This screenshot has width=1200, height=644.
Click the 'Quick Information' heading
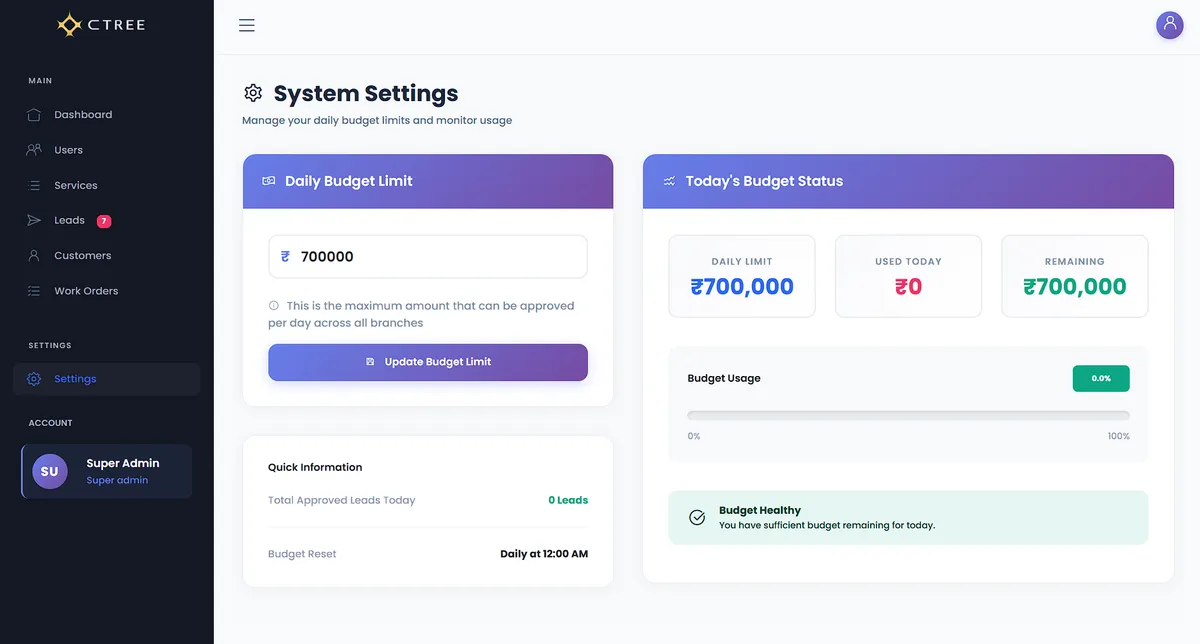315,467
